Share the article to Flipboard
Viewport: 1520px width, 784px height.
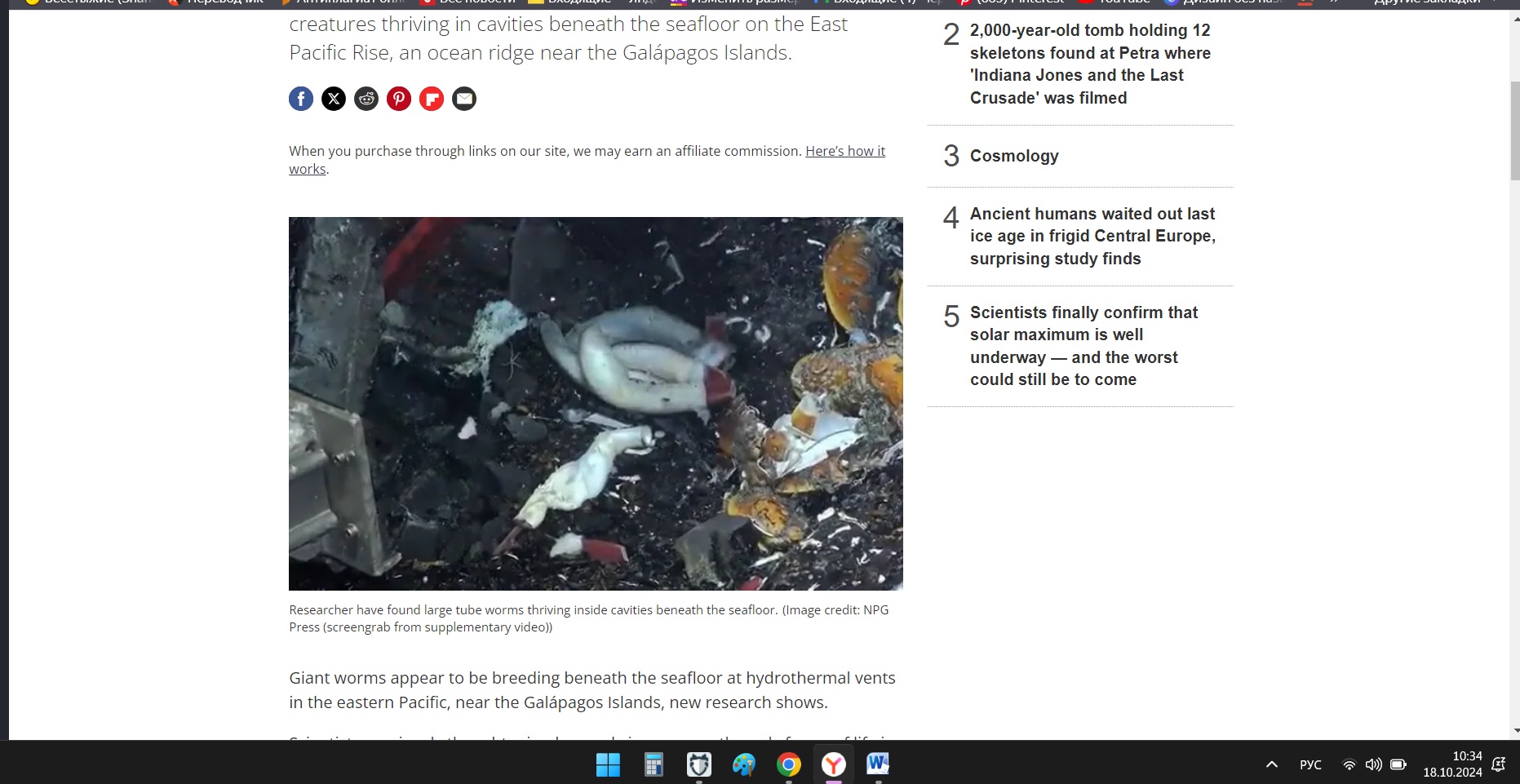click(x=432, y=99)
